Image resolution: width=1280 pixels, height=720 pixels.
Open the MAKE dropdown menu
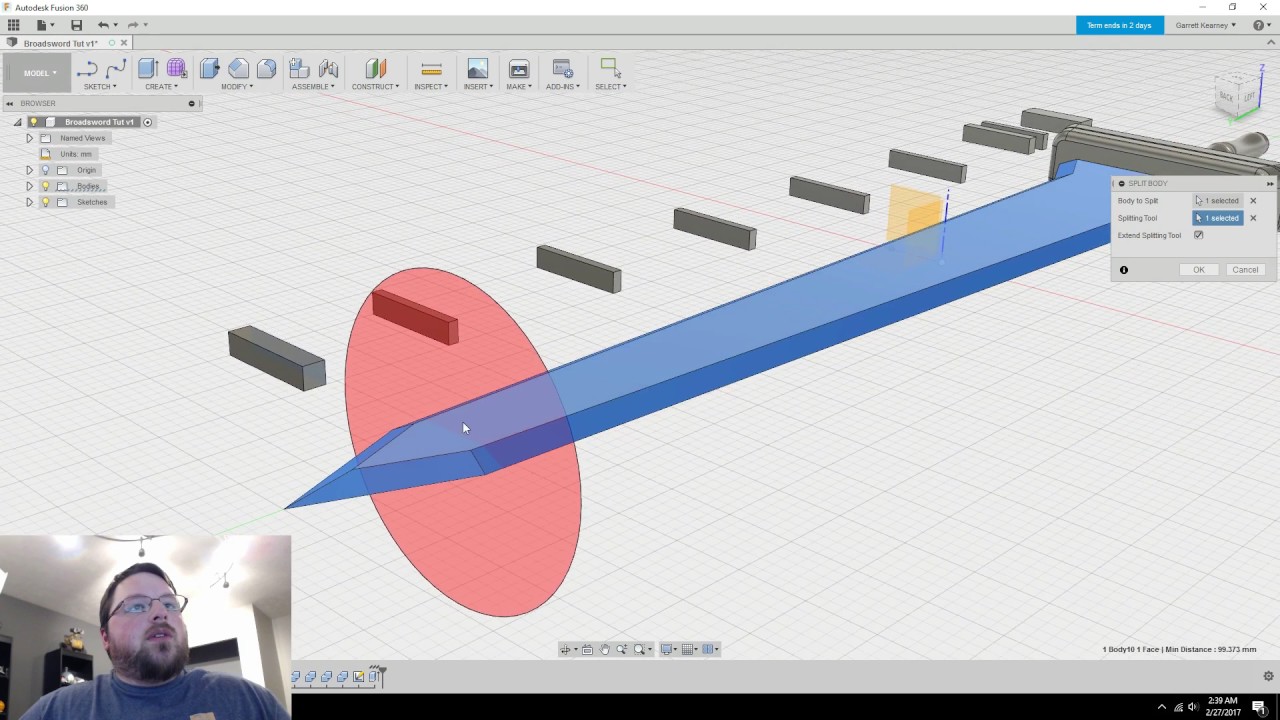click(518, 86)
